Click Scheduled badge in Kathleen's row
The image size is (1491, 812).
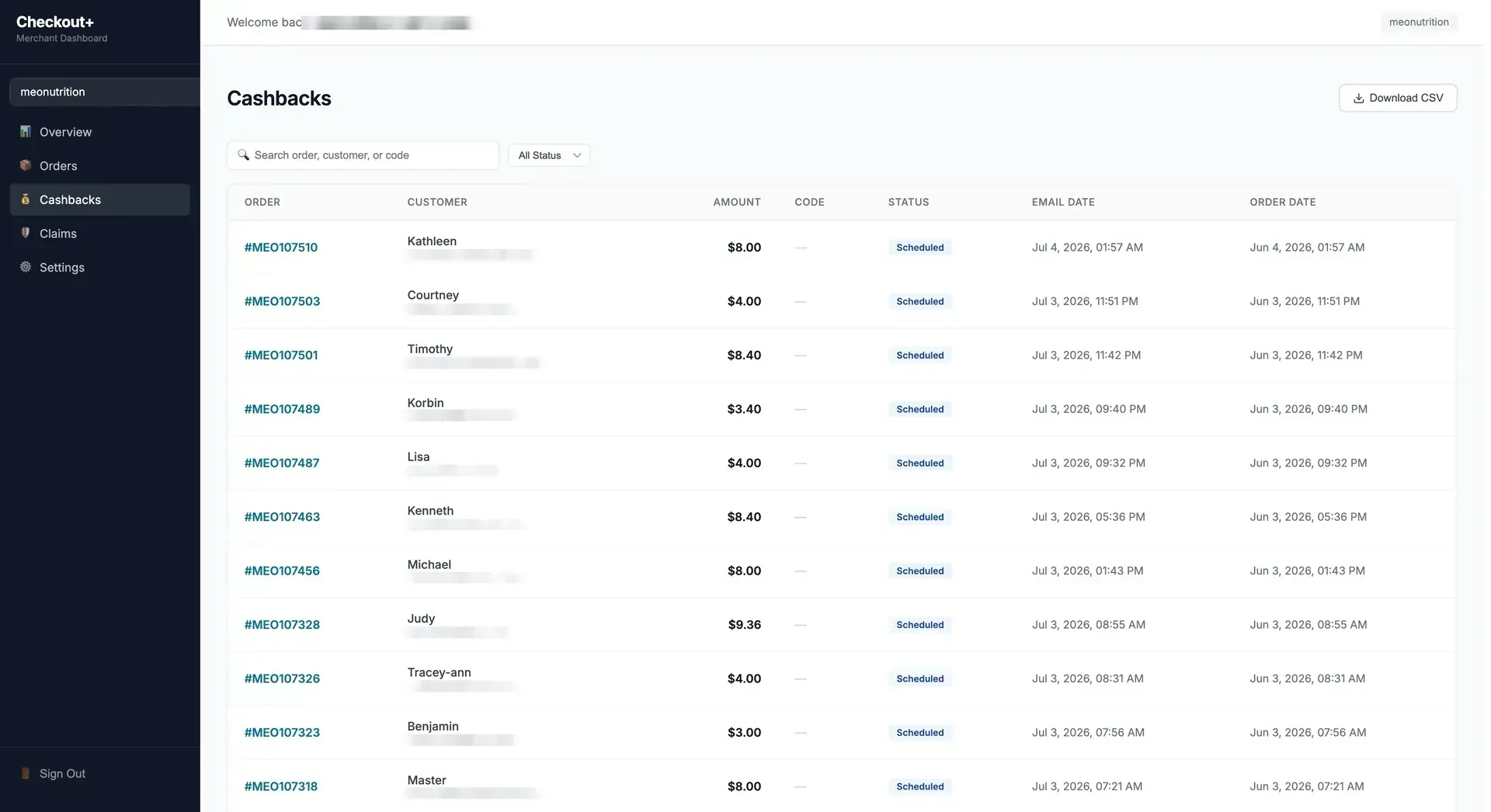(x=920, y=248)
